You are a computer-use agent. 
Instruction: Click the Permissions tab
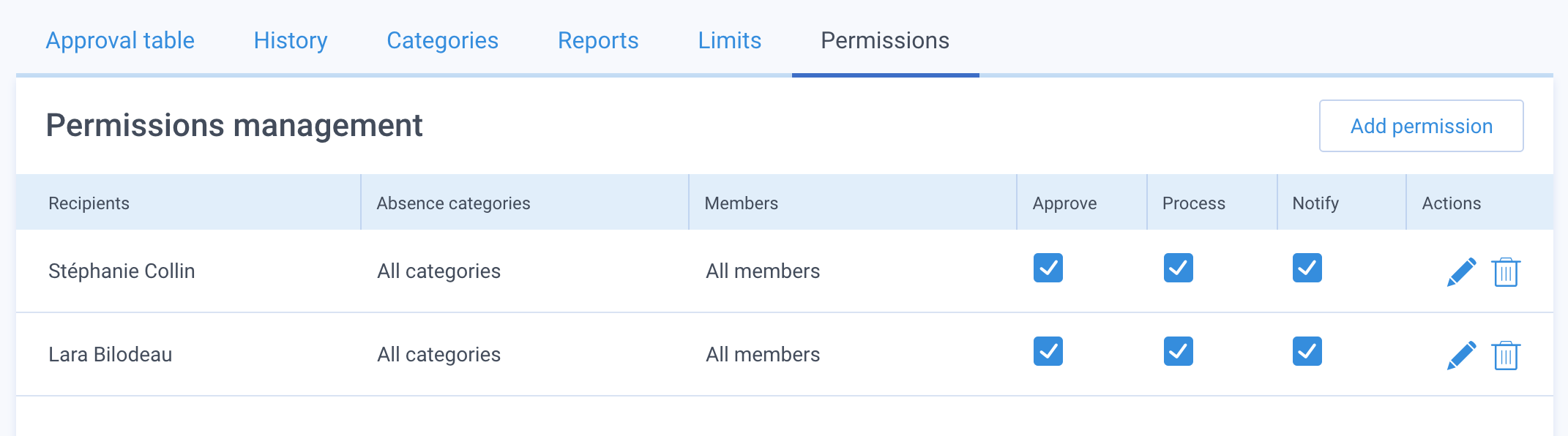point(885,40)
